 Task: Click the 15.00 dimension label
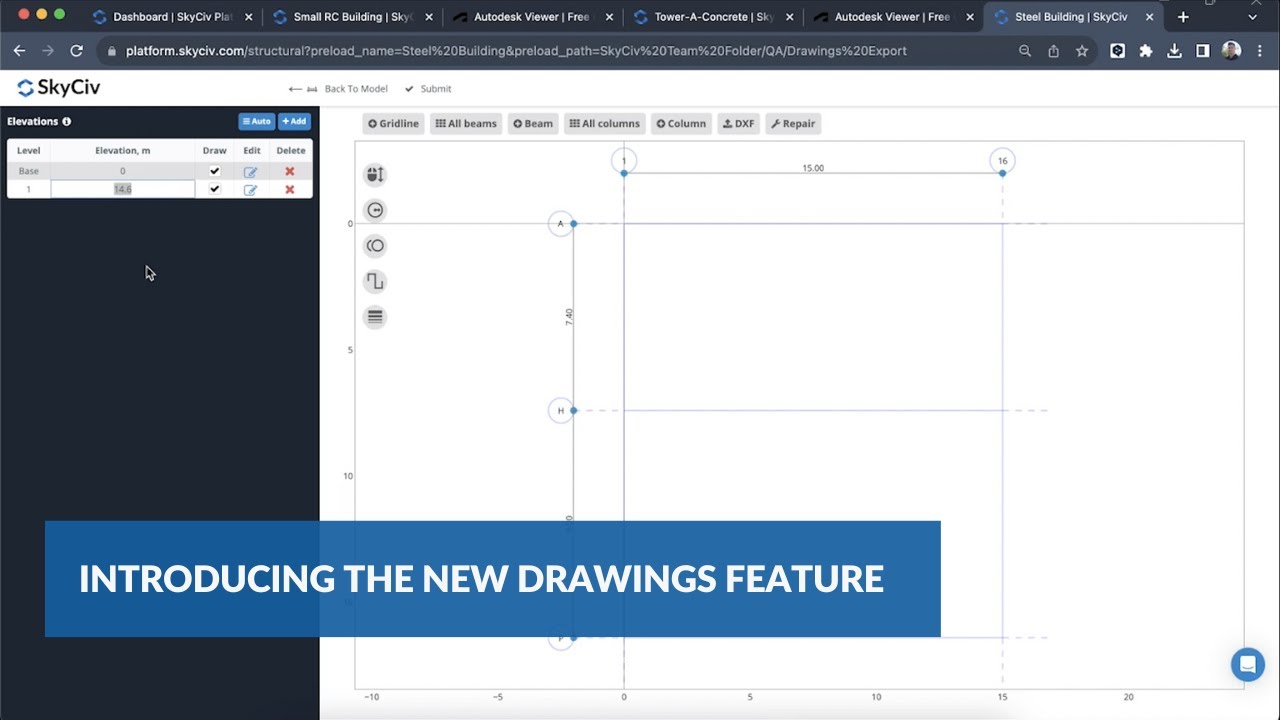coord(813,168)
